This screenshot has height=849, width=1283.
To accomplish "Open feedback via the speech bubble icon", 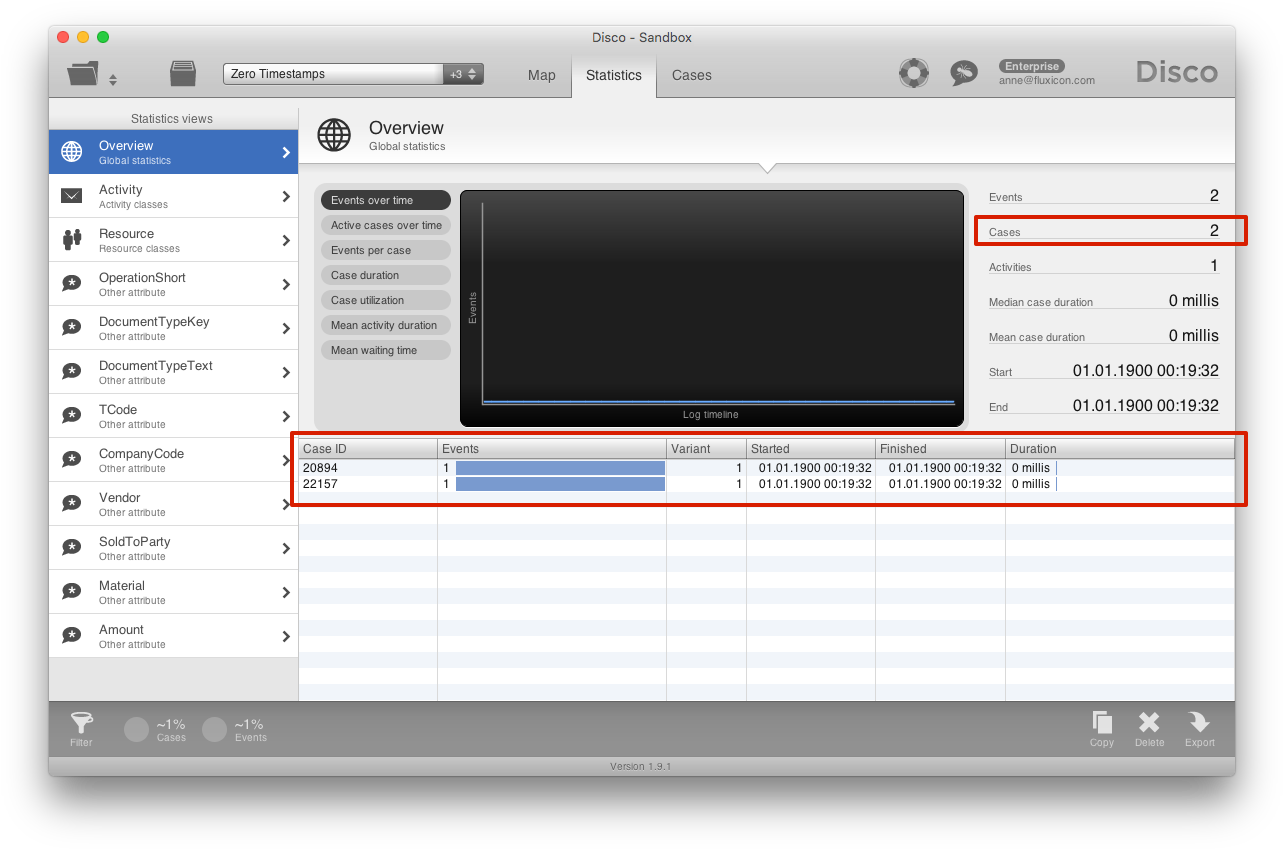I will [x=963, y=73].
